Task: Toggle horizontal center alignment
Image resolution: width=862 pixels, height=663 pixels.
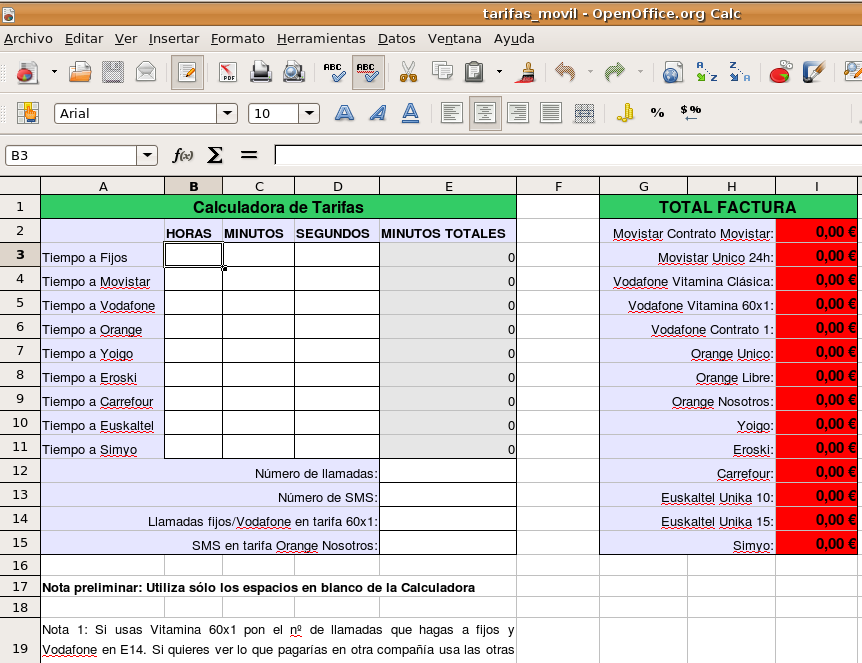Action: coord(485,113)
